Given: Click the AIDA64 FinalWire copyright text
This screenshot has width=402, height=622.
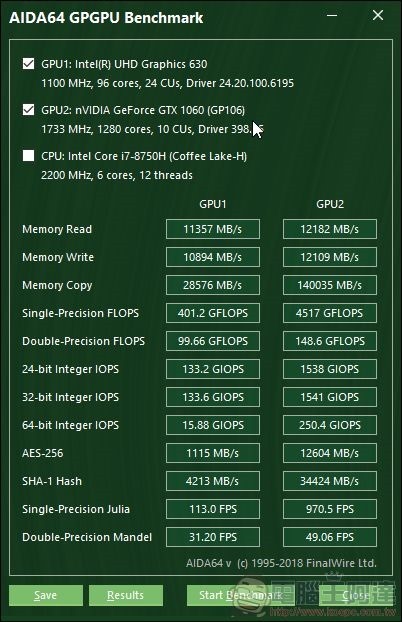Looking at the screenshot, I should [281, 563].
